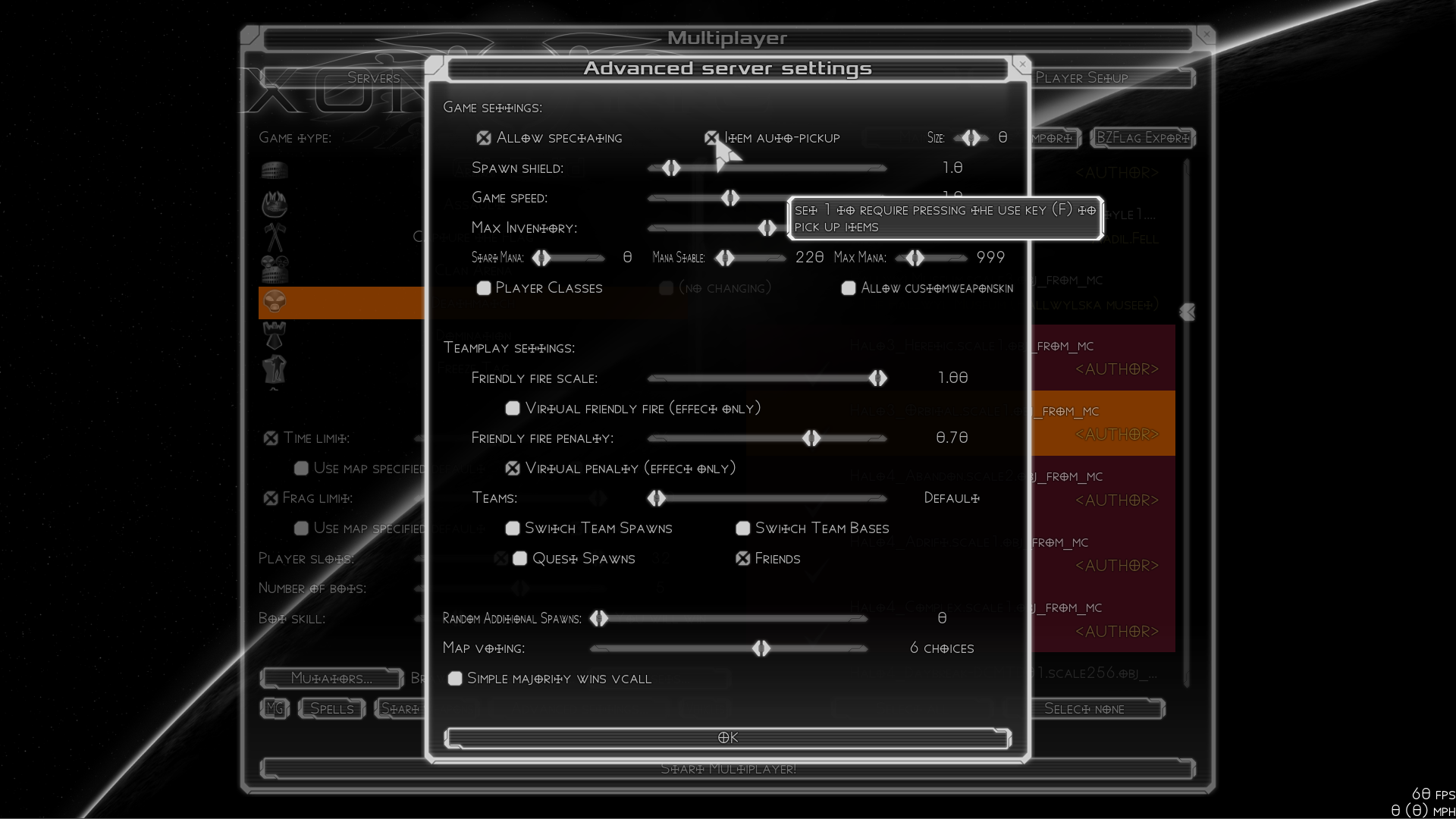
Task: Disable Virtual penalty (effect only)
Action: point(513,469)
